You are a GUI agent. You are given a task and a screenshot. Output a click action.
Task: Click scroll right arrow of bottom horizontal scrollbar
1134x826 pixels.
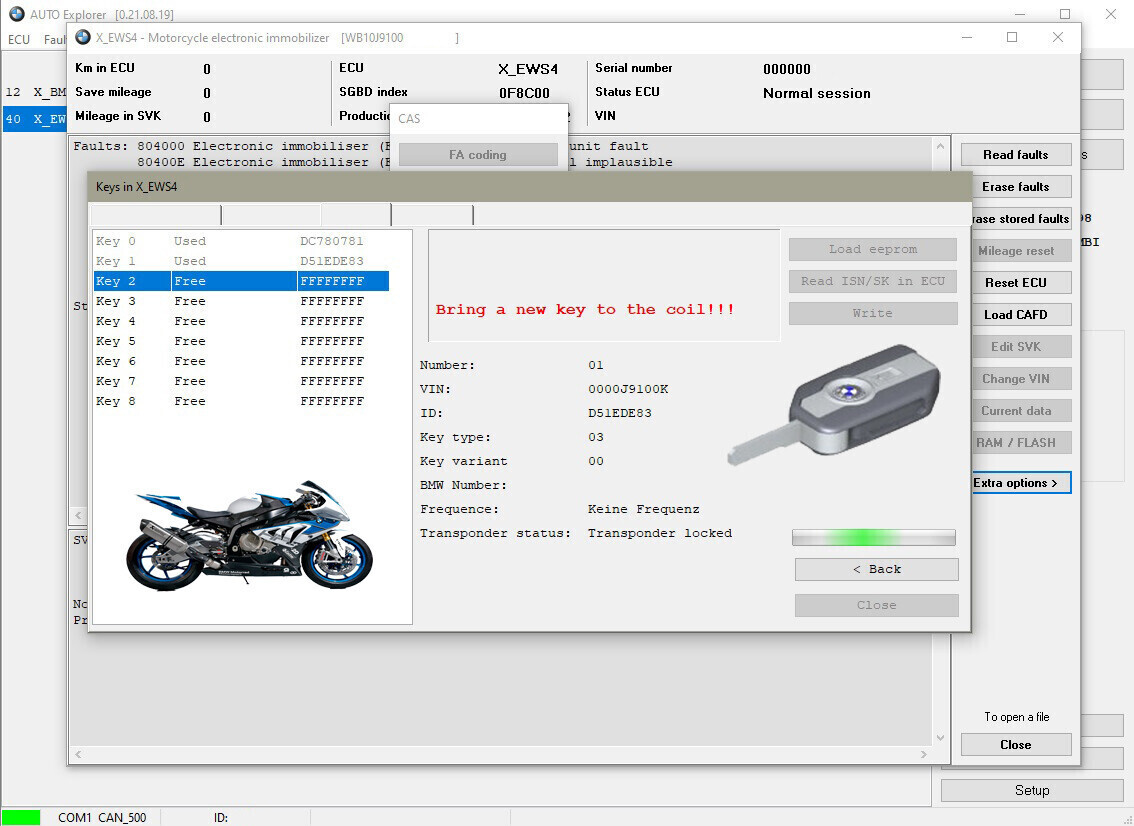(x=924, y=754)
